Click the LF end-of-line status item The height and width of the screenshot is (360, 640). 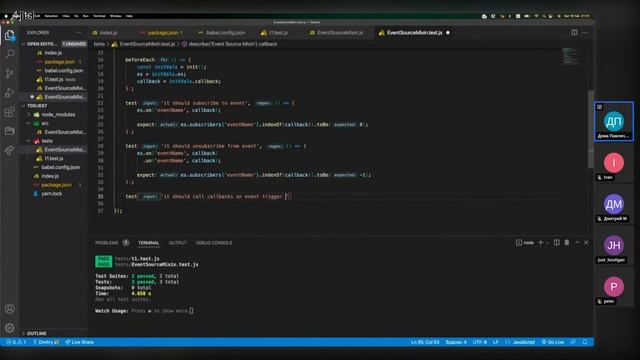click(x=496, y=342)
